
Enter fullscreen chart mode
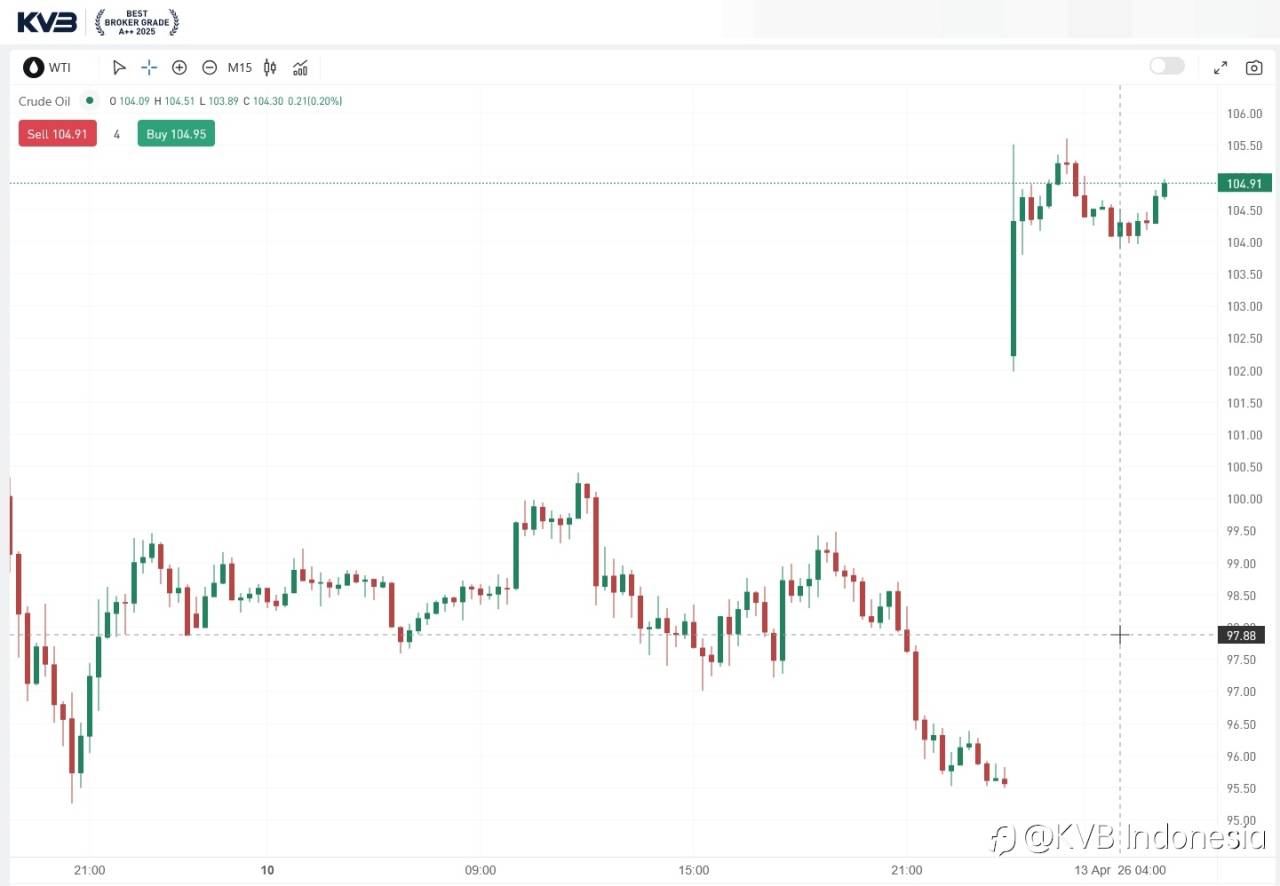pyautogui.click(x=1220, y=68)
